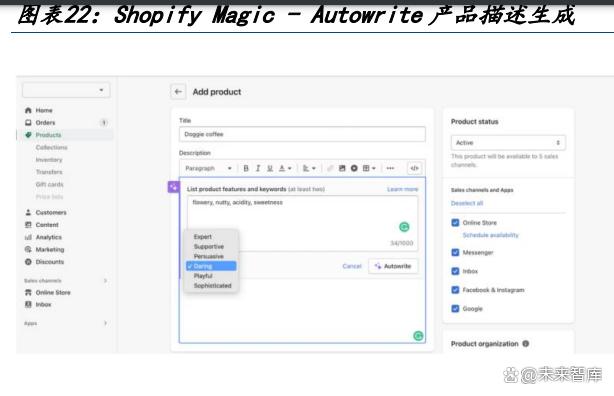Click the Autowrite button
The width and height of the screenshot is (614, 396).
point(393,266)
